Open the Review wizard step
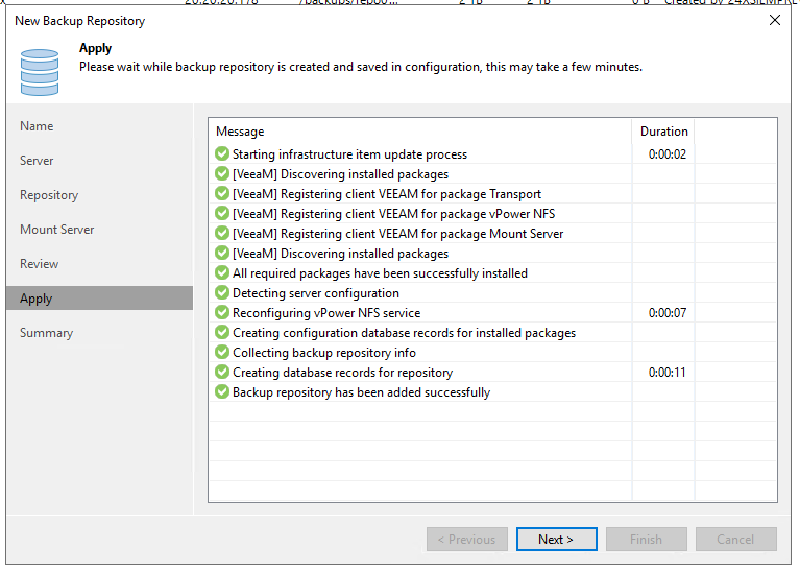 click(x=39, y=264)
